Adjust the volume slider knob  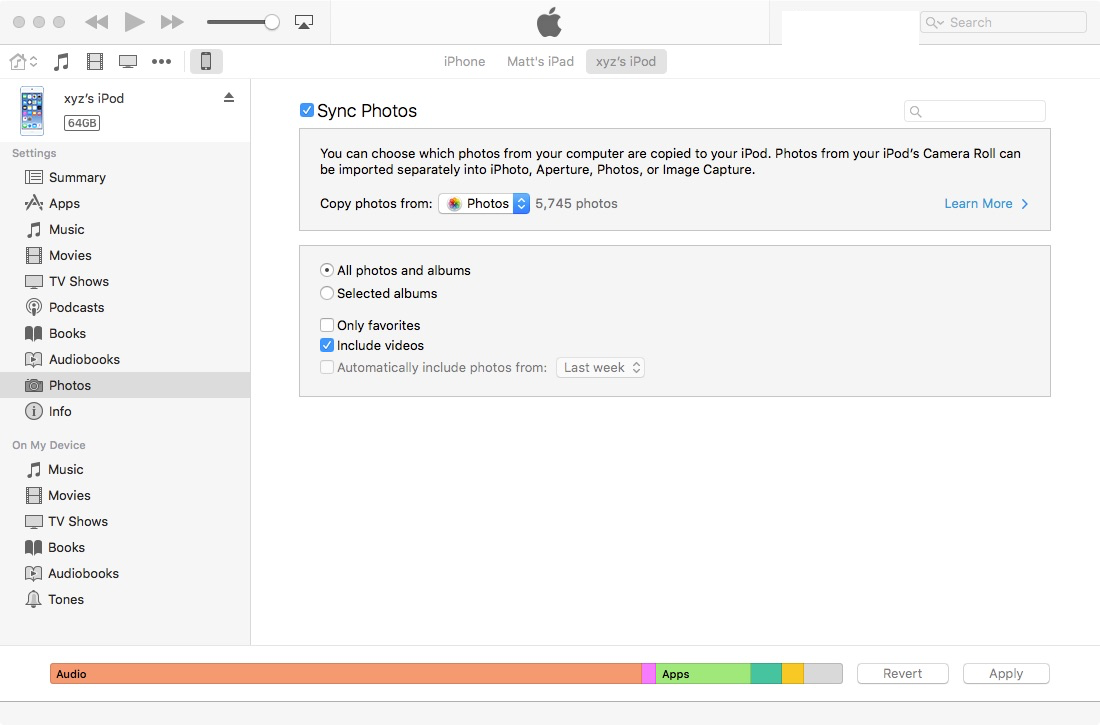pyautogui.click(x=271, y=22)
